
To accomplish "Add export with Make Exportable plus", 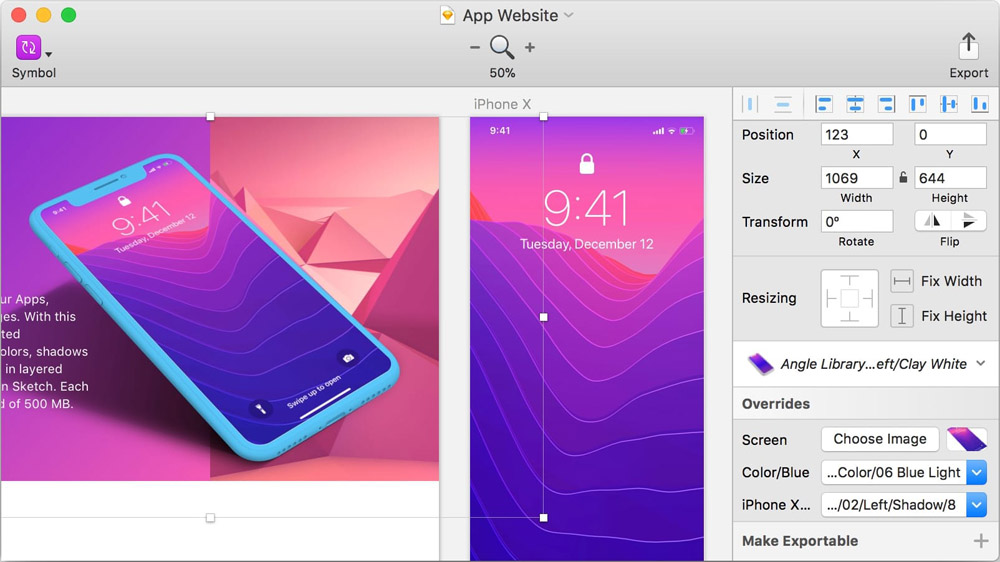I will (980, 541).
